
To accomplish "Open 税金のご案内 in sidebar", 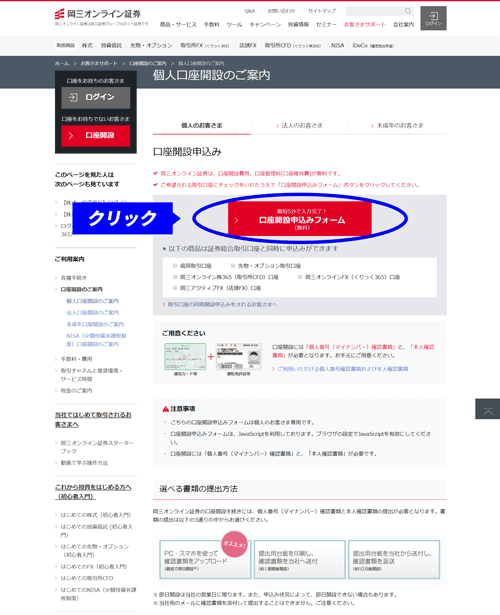I will click(76, 390).
